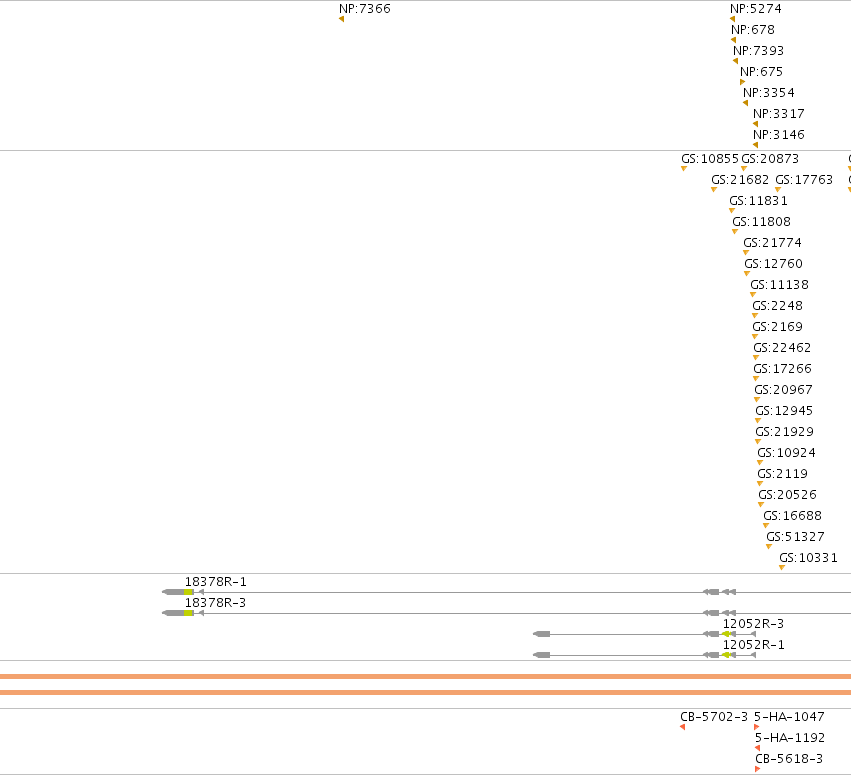Click the GS:11138 feature label
The image size is (851, 775).
[x=779, y=285]
